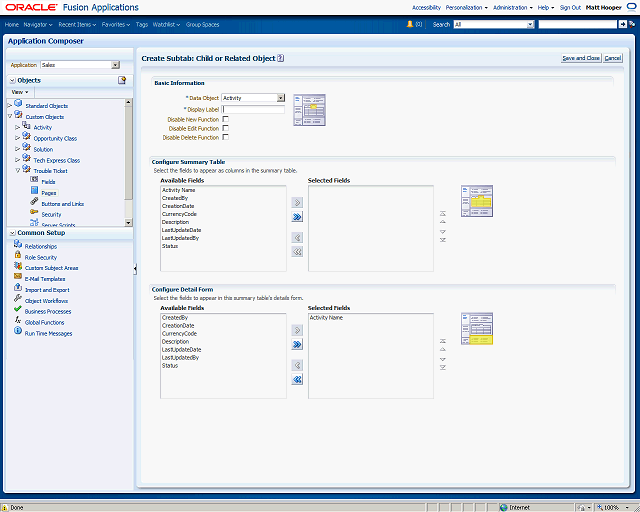
Task: Move Summary Table field to top
Action: pos(443,214)
